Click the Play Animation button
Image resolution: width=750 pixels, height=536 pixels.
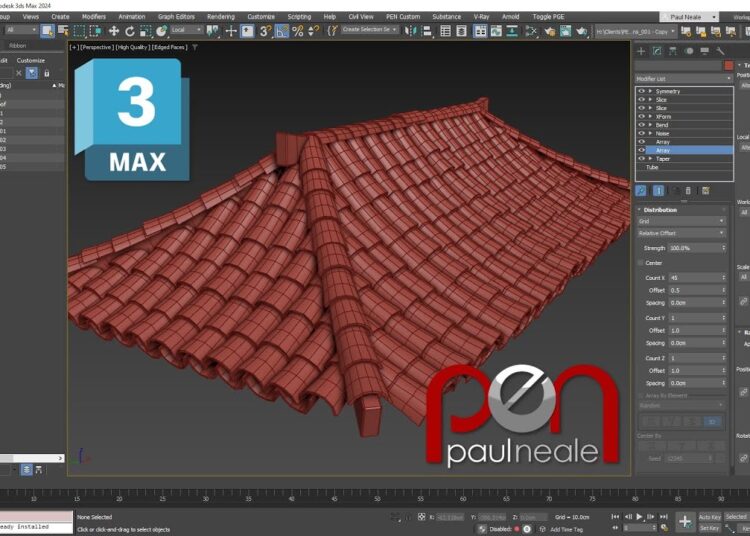click(639, 516)
